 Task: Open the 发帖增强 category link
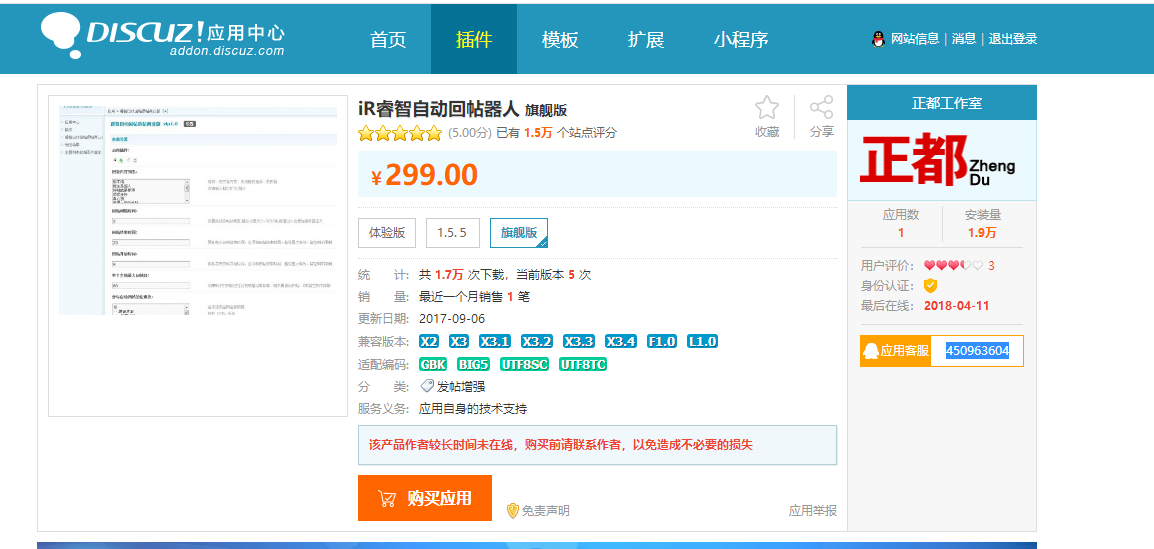pyautogui.click(x=461, y=386)
